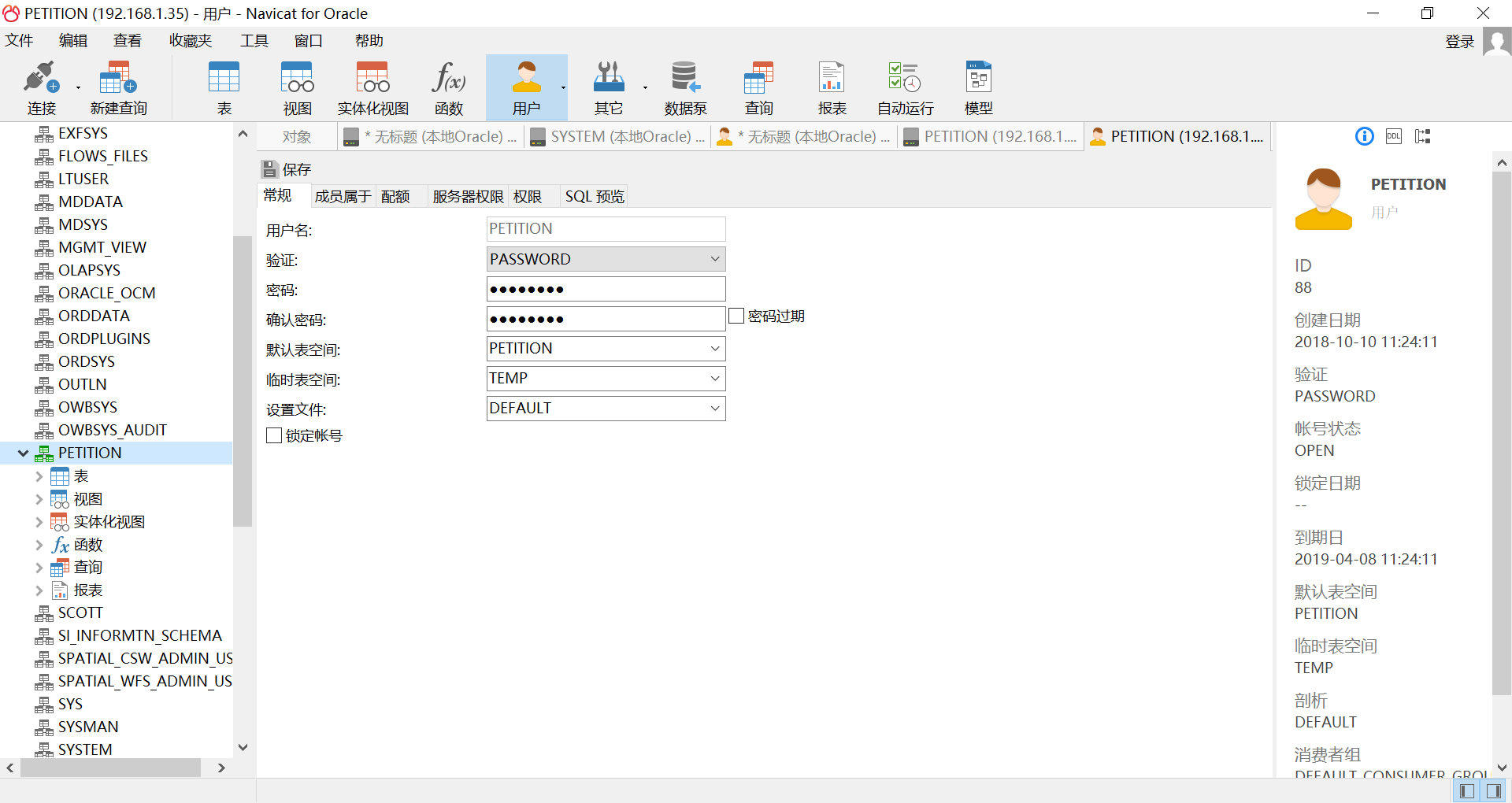This screenshot has width=1512, height=803.
Task: Open the 临时表空间 TEMP dropdown
Action: 714,379
